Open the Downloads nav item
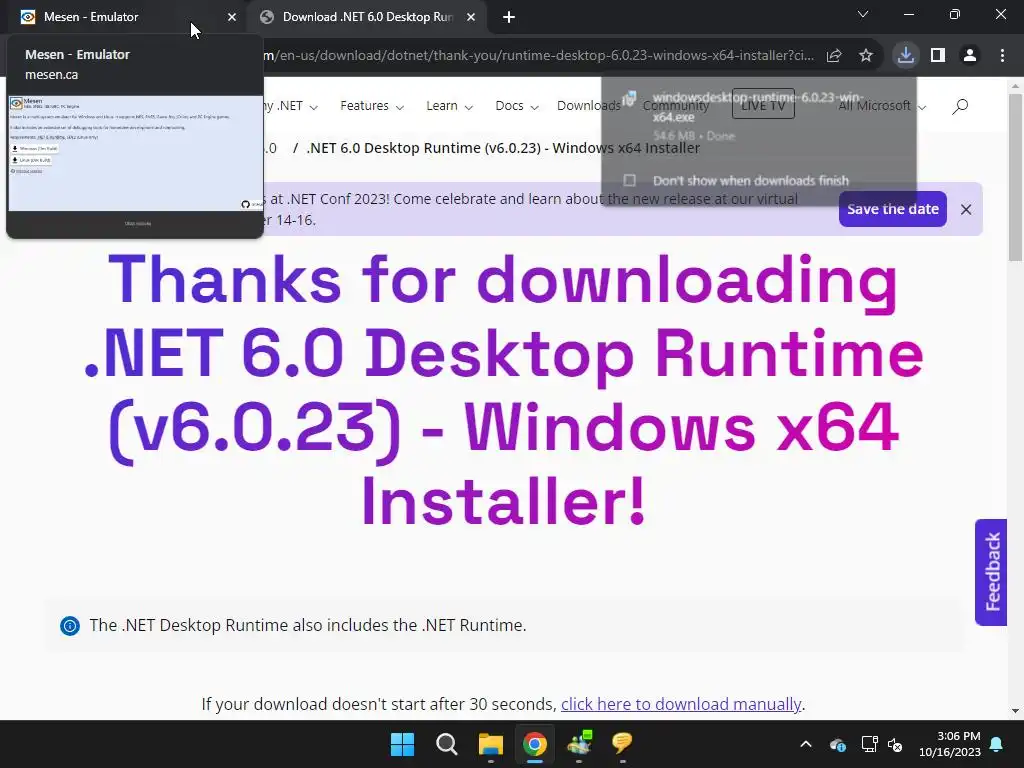This screenshot has height=768, width=1024. (x=588, y=106)
